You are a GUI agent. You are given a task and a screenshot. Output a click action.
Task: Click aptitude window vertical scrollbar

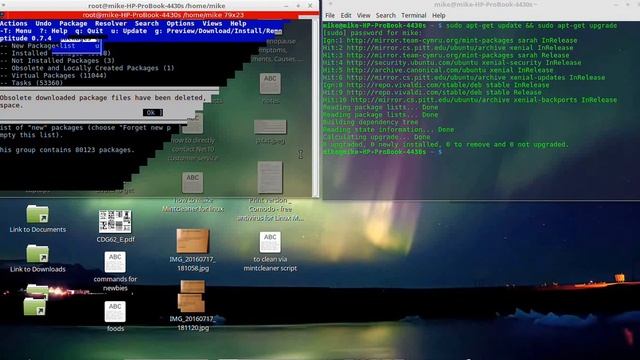coord(316,108)
